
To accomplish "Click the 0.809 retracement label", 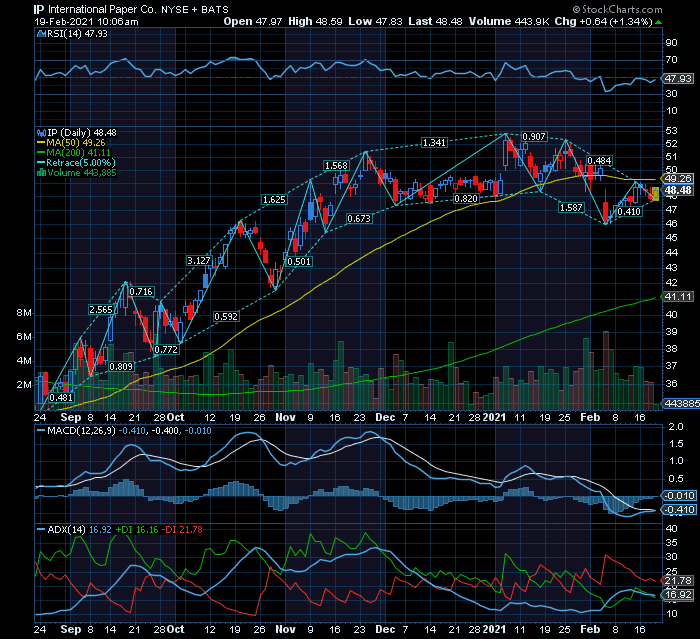I will click(121, 367).
